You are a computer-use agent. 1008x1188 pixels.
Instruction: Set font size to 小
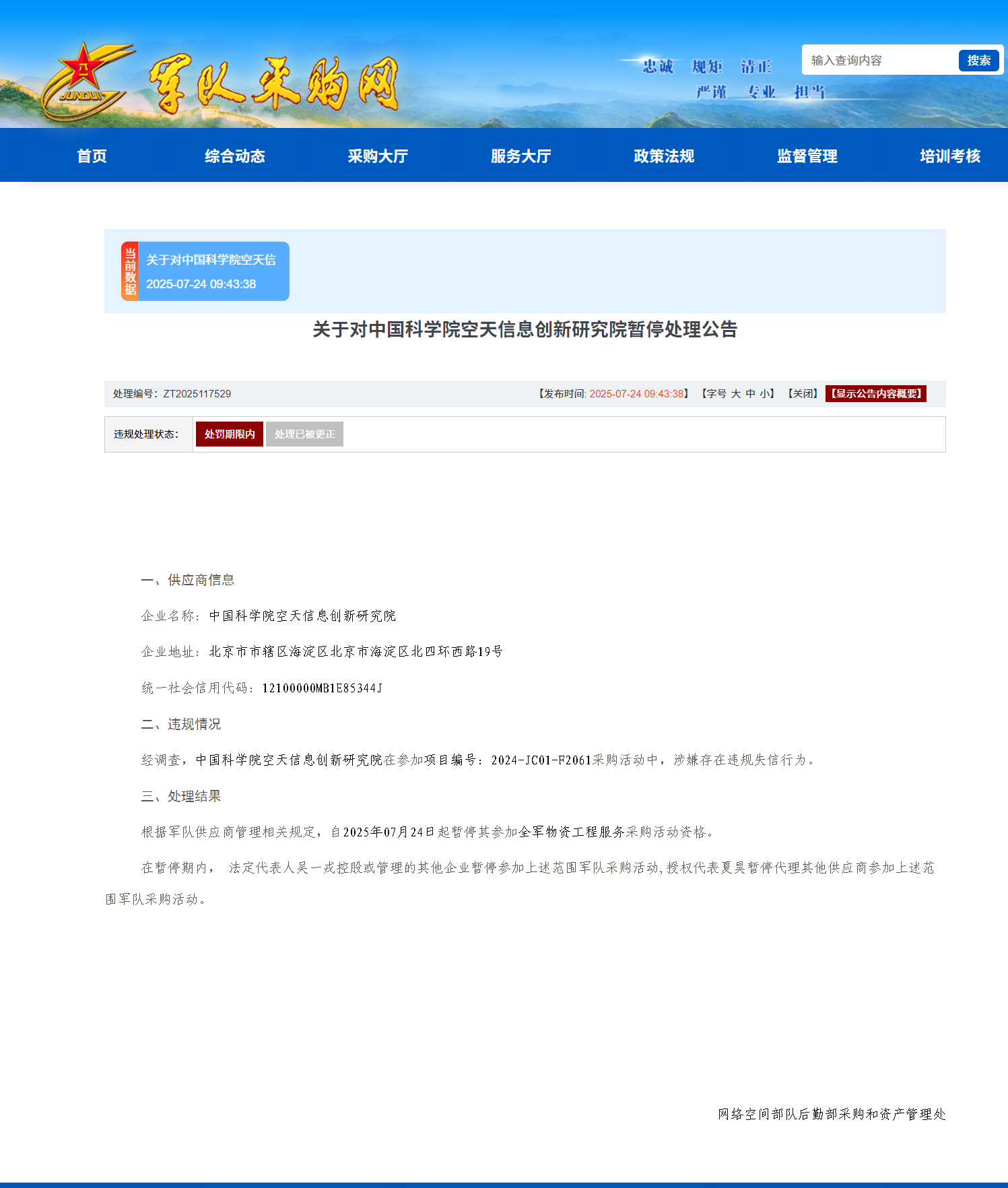(x=765, y=394)
